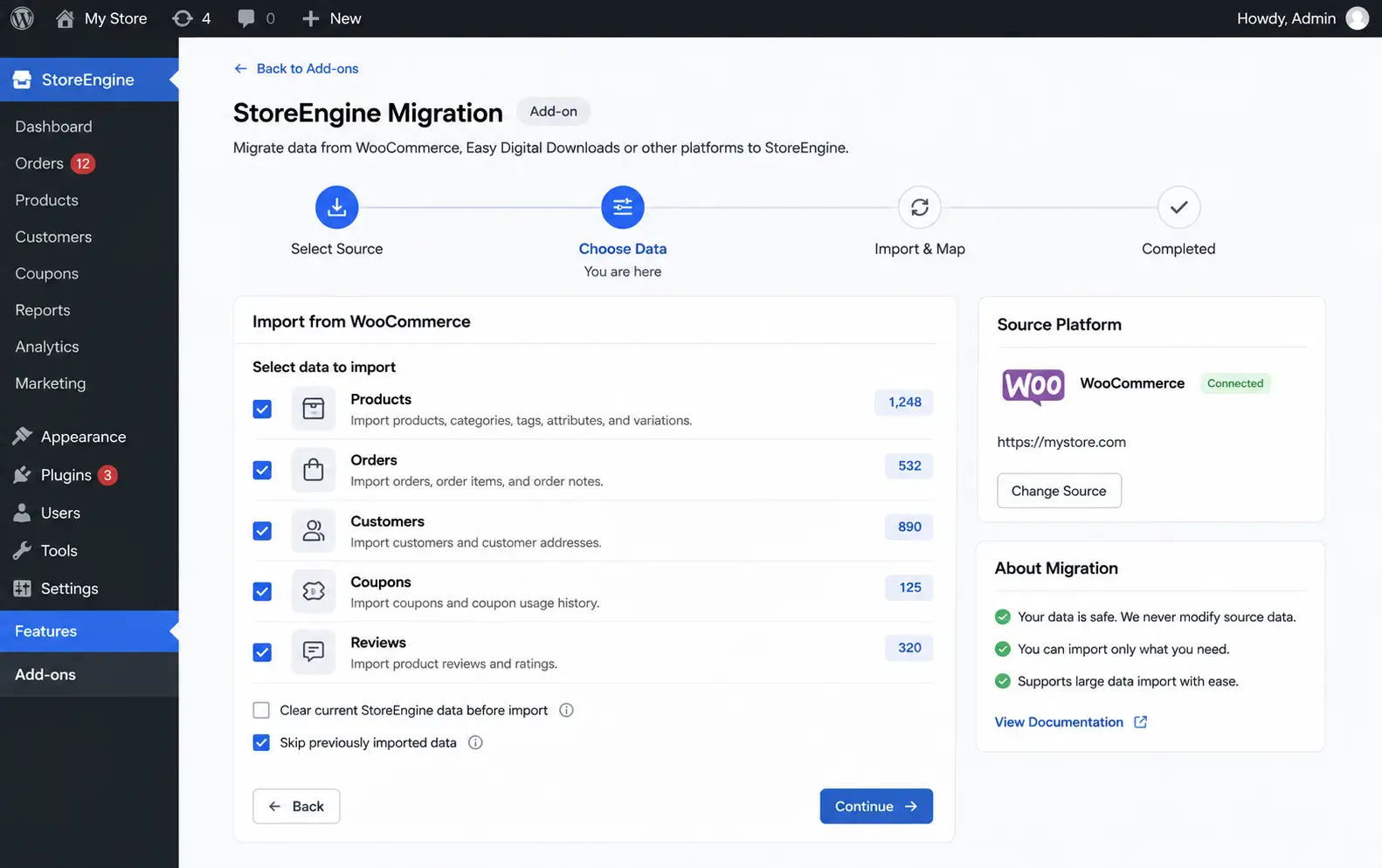The width and height of the screenshot is (1382, 868).
Task: Uncheck the Products import checkbox
Action: pos(262,409)
